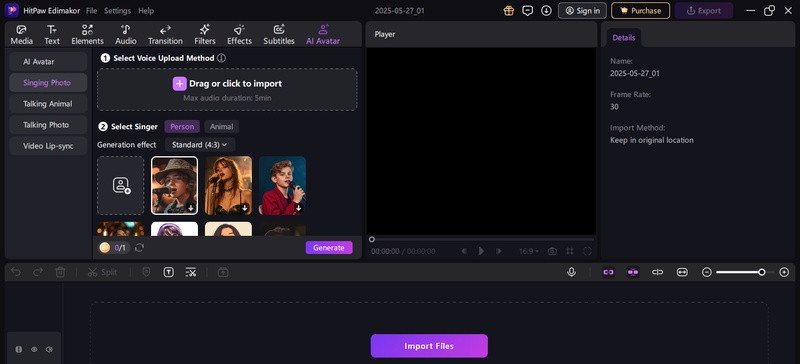800x364 pixels.
Task: Click Drag or click to import area
Action: point(227,89)
